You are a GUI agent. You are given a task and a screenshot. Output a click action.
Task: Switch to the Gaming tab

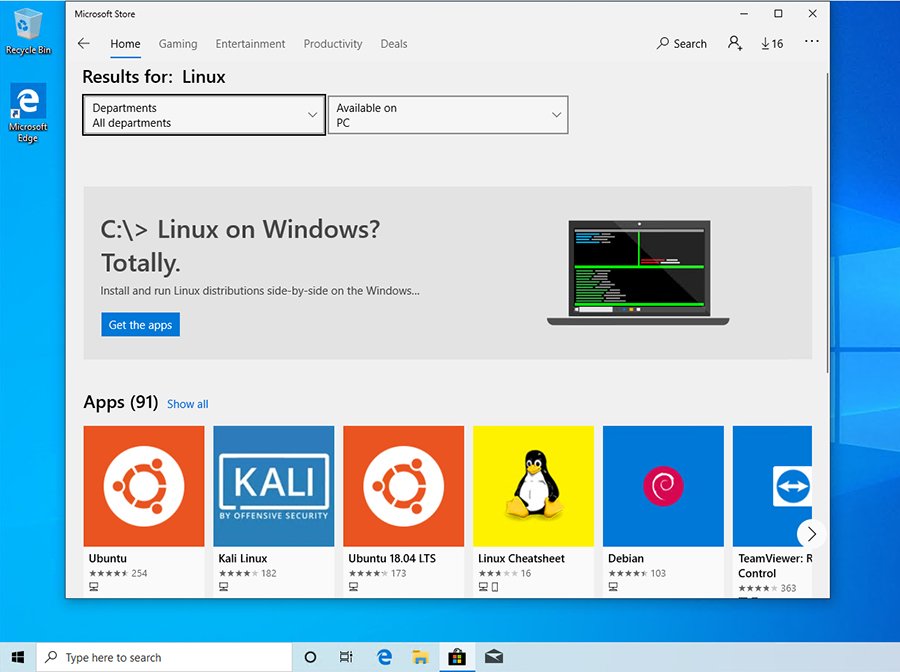click(x=178, y=44)
